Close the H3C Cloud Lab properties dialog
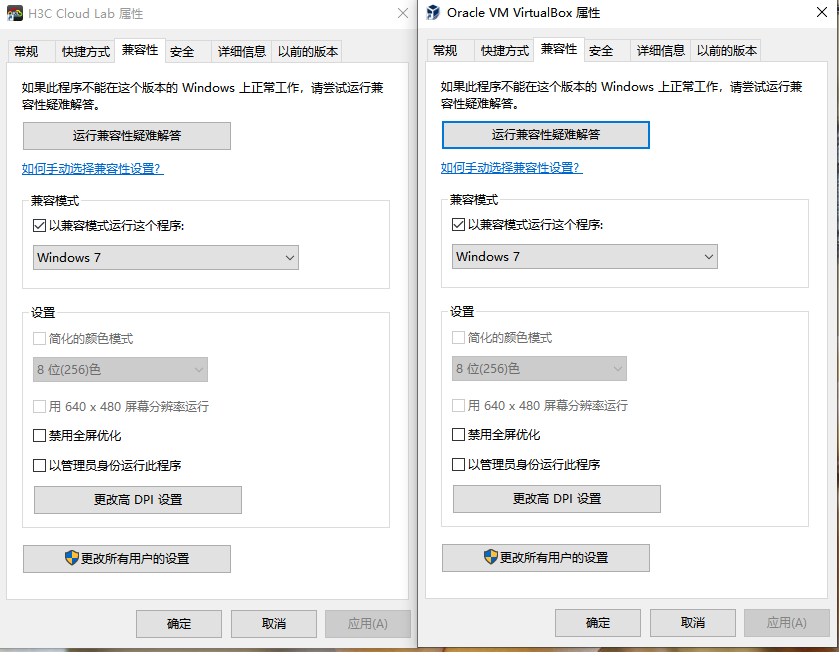 pos(402,13)
